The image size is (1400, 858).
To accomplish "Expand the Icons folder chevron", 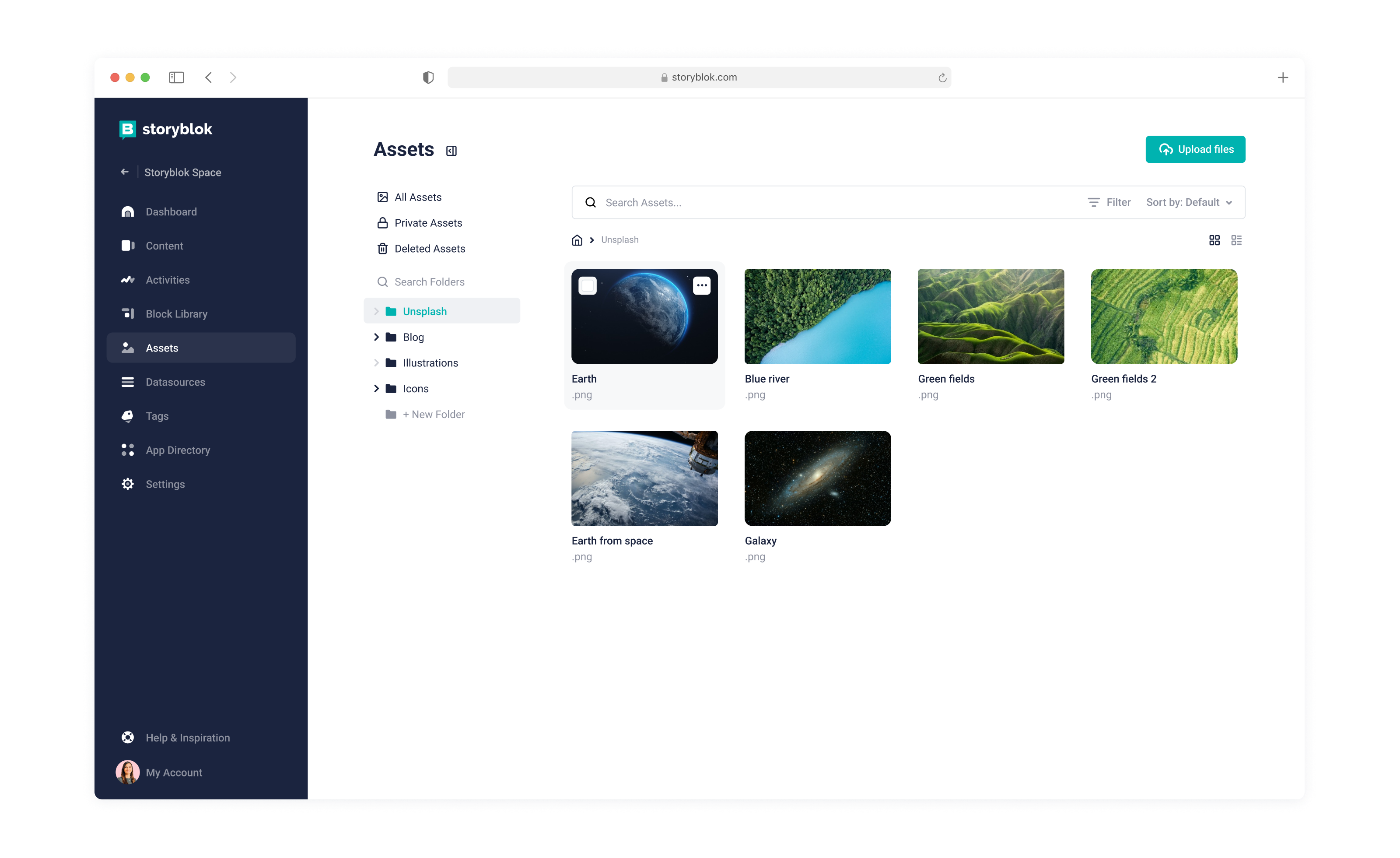I will [x=376, y=388].
